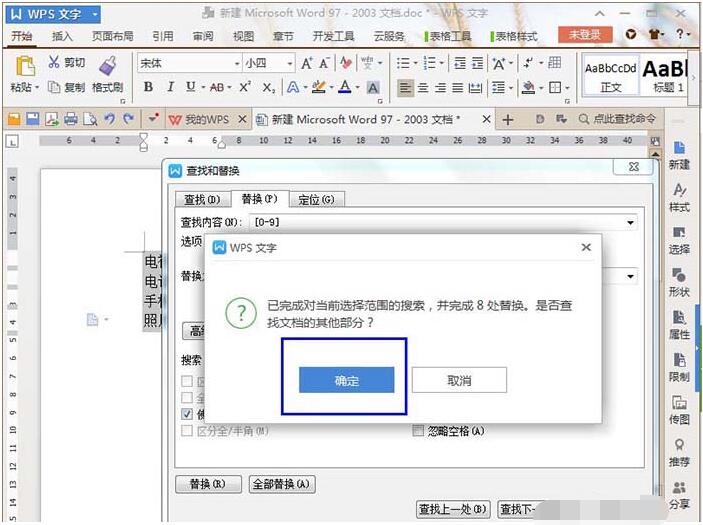Click the Undo arrow icon

[109, 119]
